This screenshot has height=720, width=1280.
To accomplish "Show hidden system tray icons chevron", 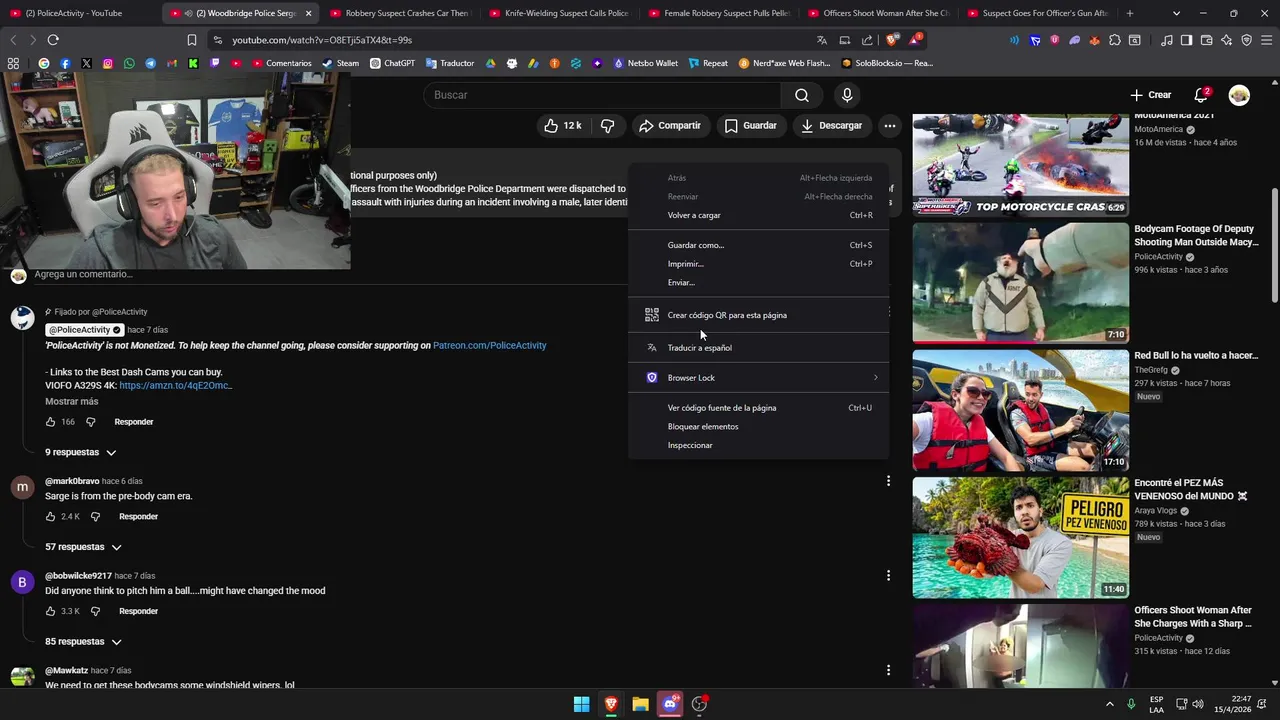I will 1109,704.
